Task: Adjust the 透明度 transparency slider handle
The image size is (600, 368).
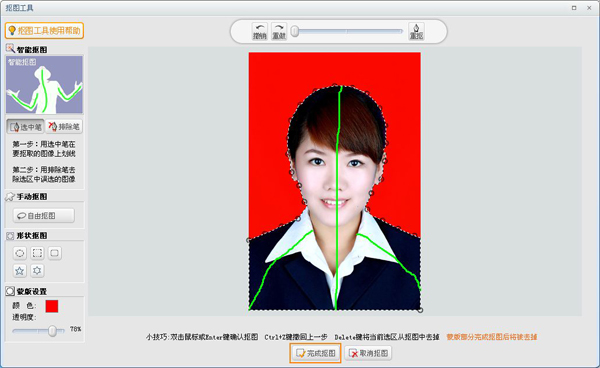Action: coord(52,331)
